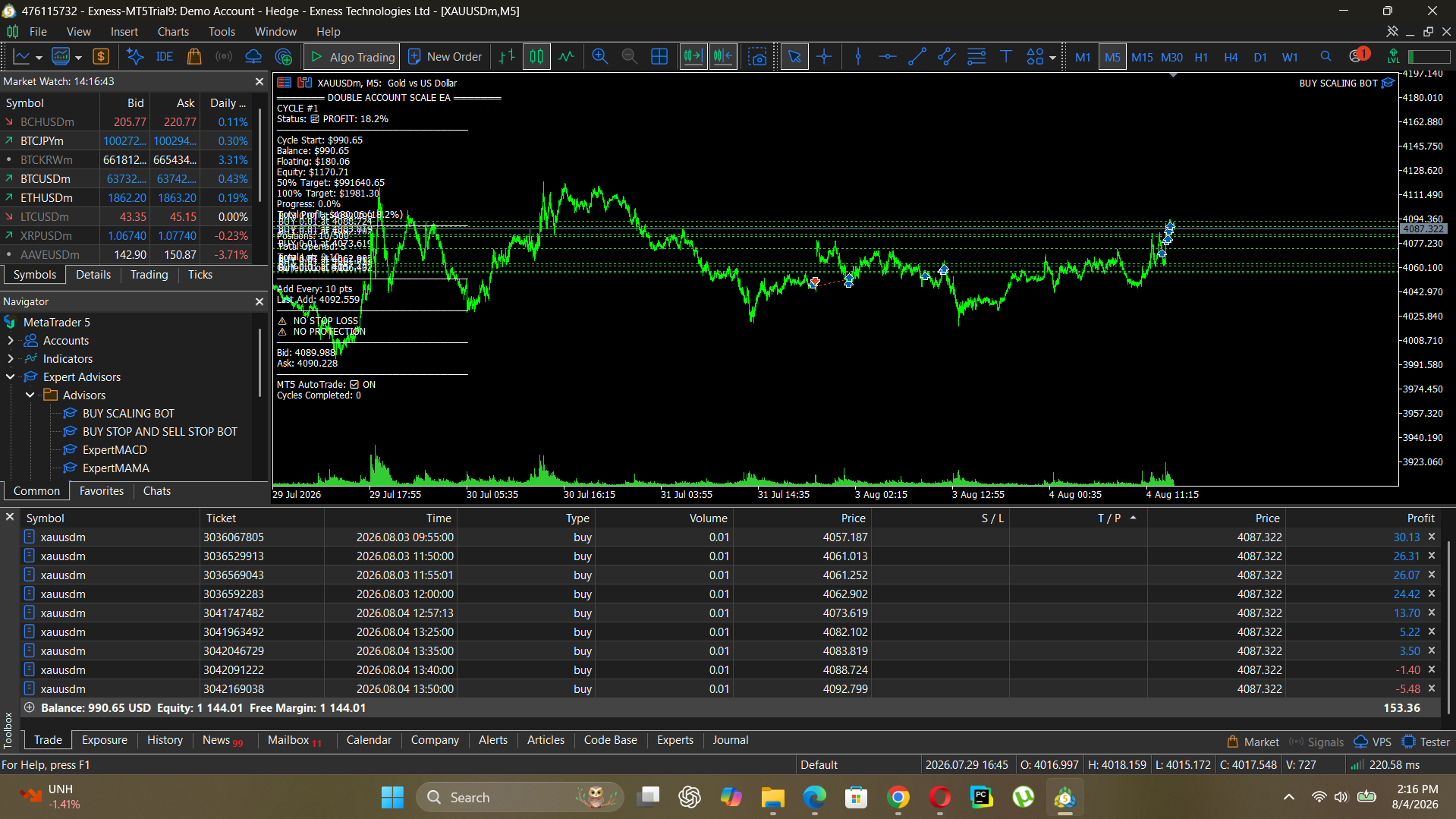Open the shapes tool dropdown arrow
The height and width of the screenshot is (819, 1456).
1052,57
